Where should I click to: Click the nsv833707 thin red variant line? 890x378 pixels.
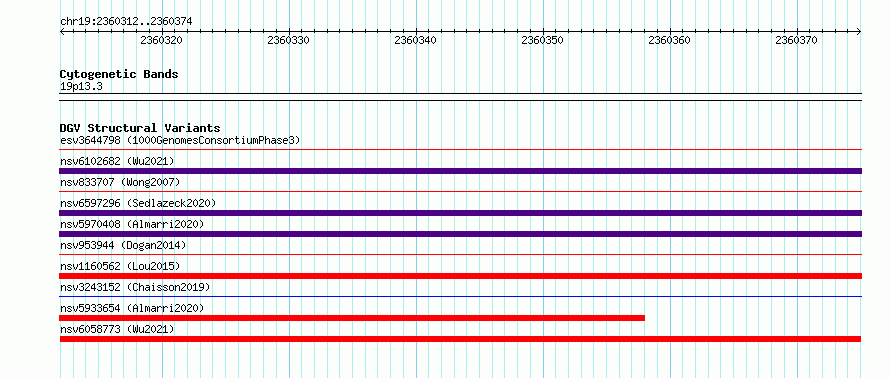(x=460, y=192)
